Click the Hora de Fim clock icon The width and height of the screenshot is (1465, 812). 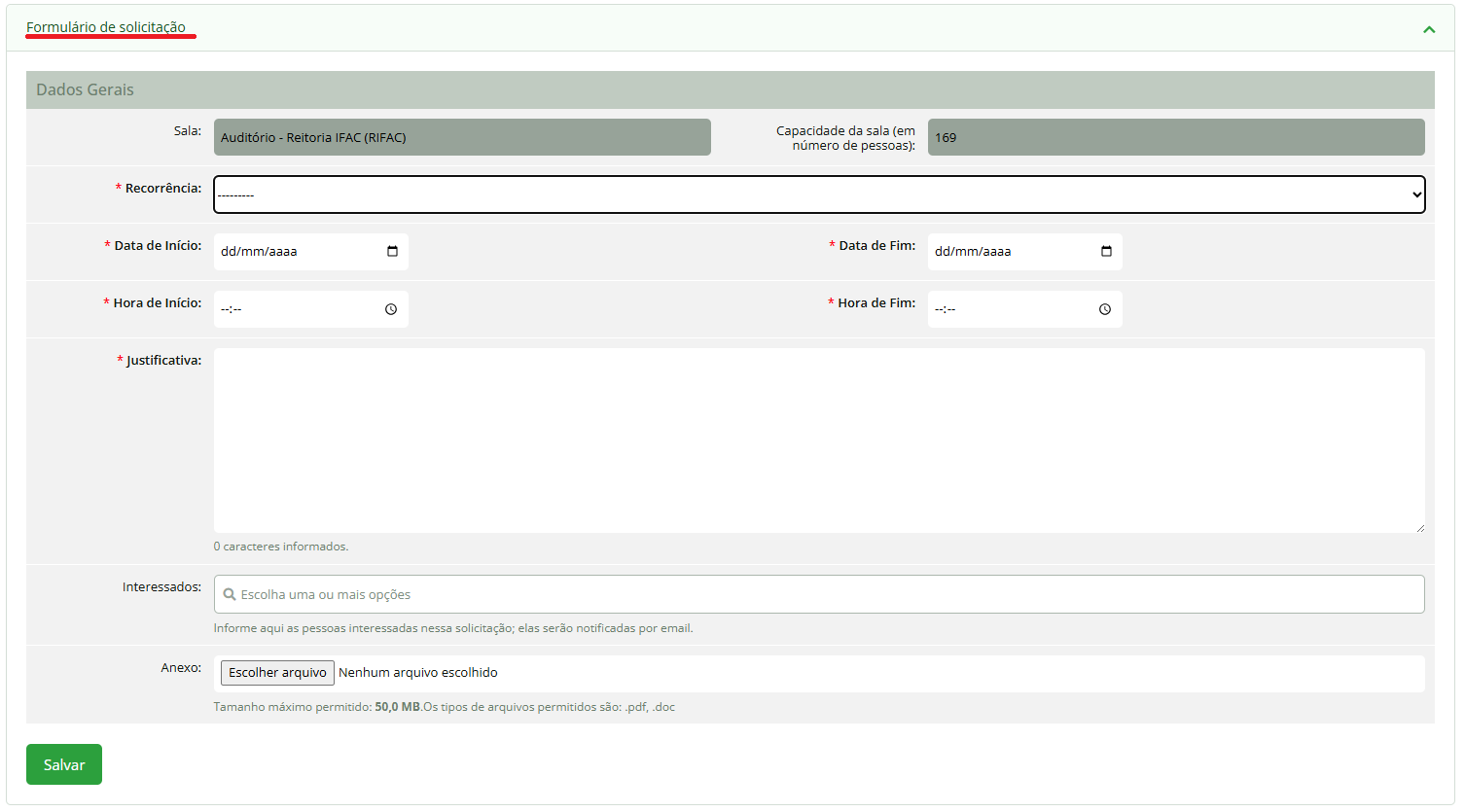pos(1105,309)
